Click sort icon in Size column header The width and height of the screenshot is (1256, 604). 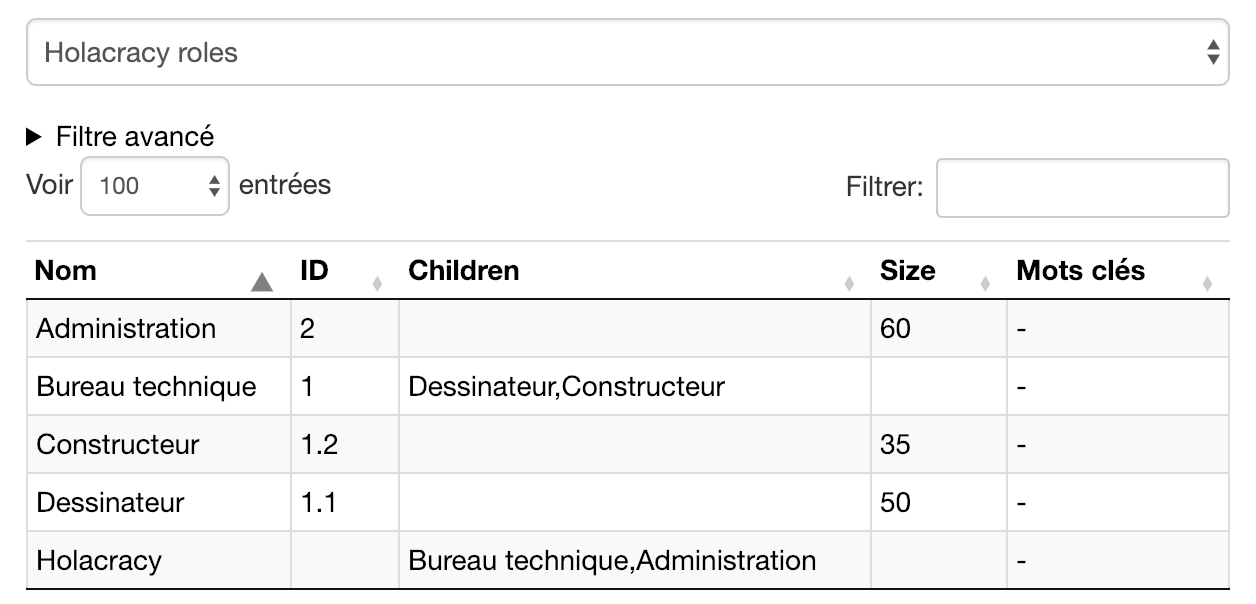[985, 284]
